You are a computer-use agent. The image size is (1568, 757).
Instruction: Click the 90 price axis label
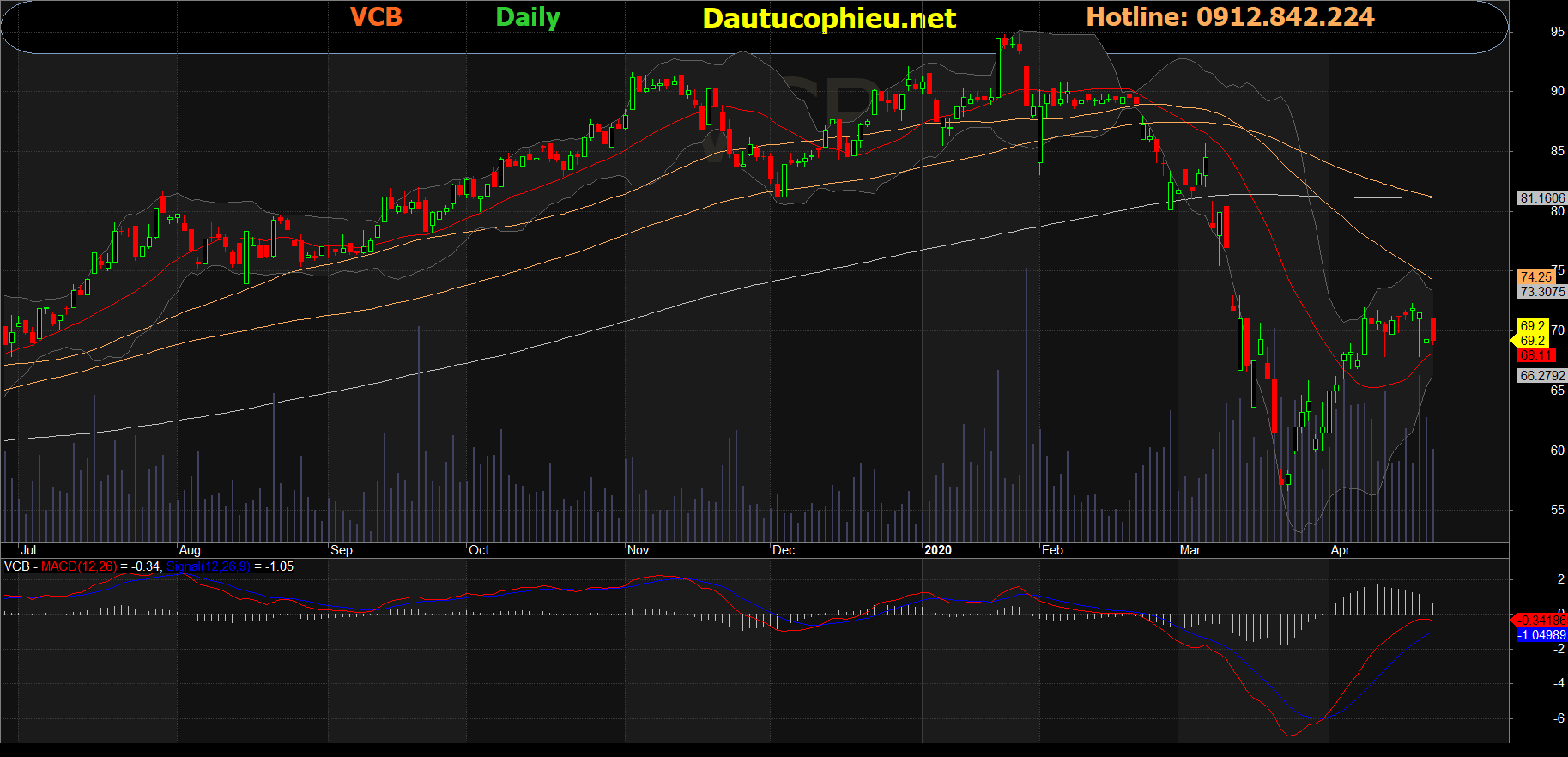click(x=1557, y=91)
